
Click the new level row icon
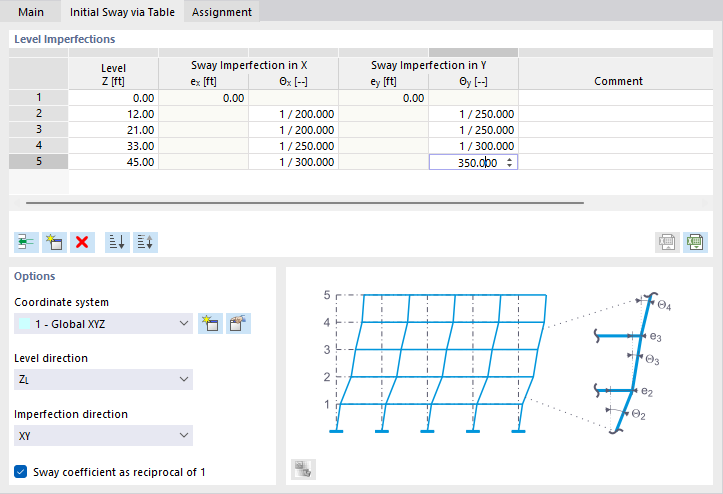pyautogui.click(x=54, y=242)
